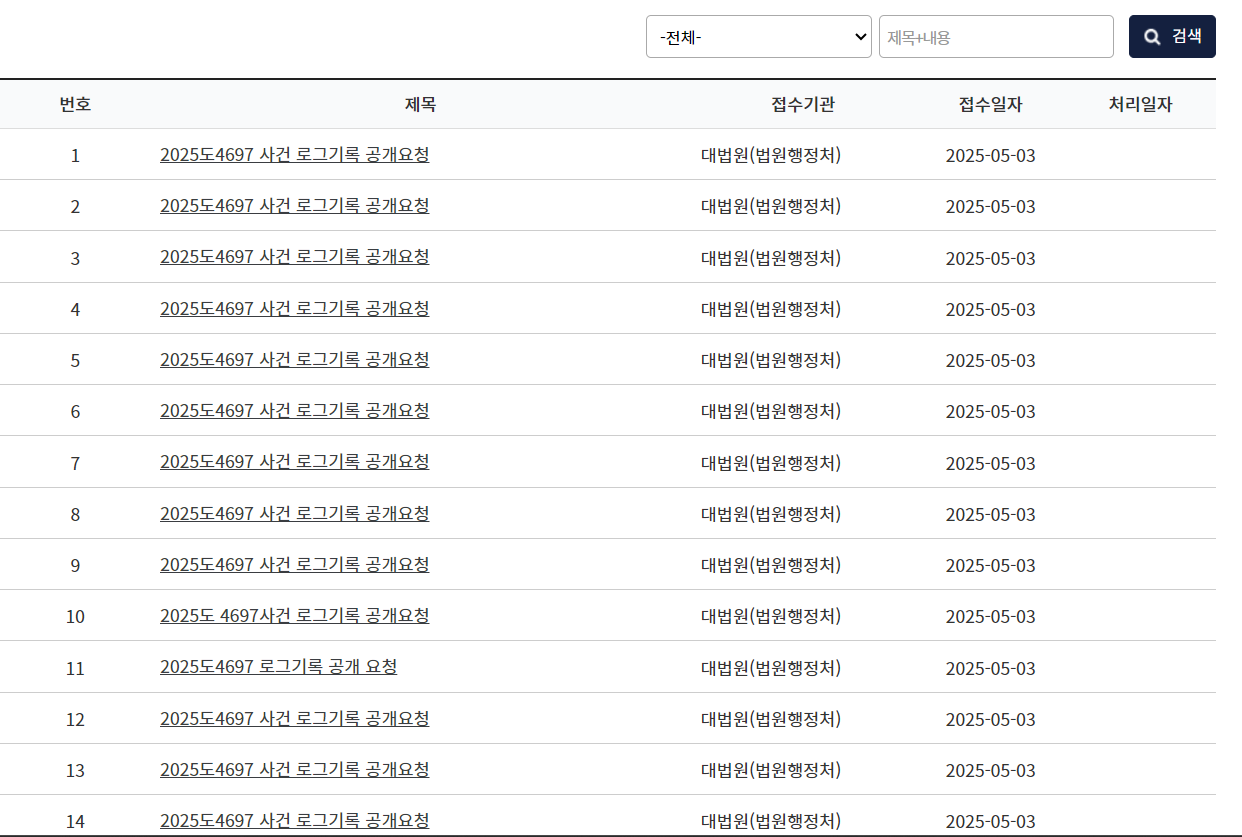Open the title link in row 6
Image resolution: width=1242 pixels, height=837 pixels.
tap(294, 411)
